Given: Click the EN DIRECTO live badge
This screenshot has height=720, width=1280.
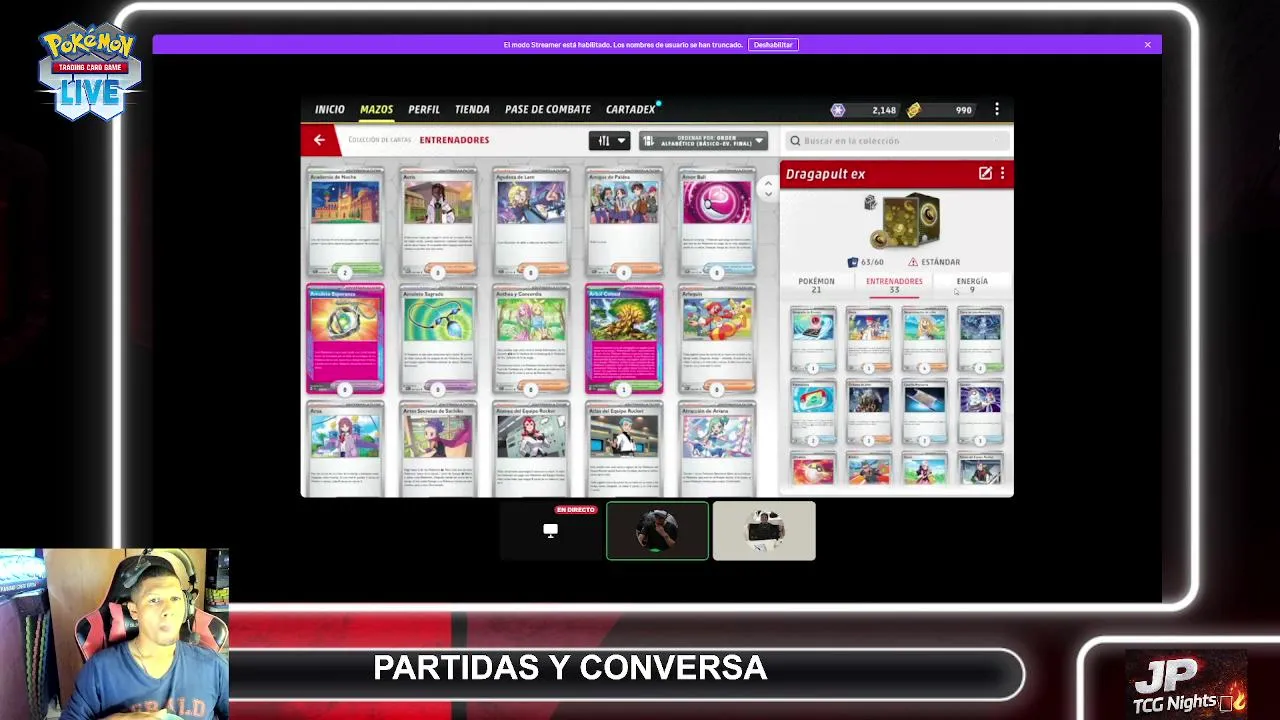Looking at the screenshot, I should click(x=575, y=510).
